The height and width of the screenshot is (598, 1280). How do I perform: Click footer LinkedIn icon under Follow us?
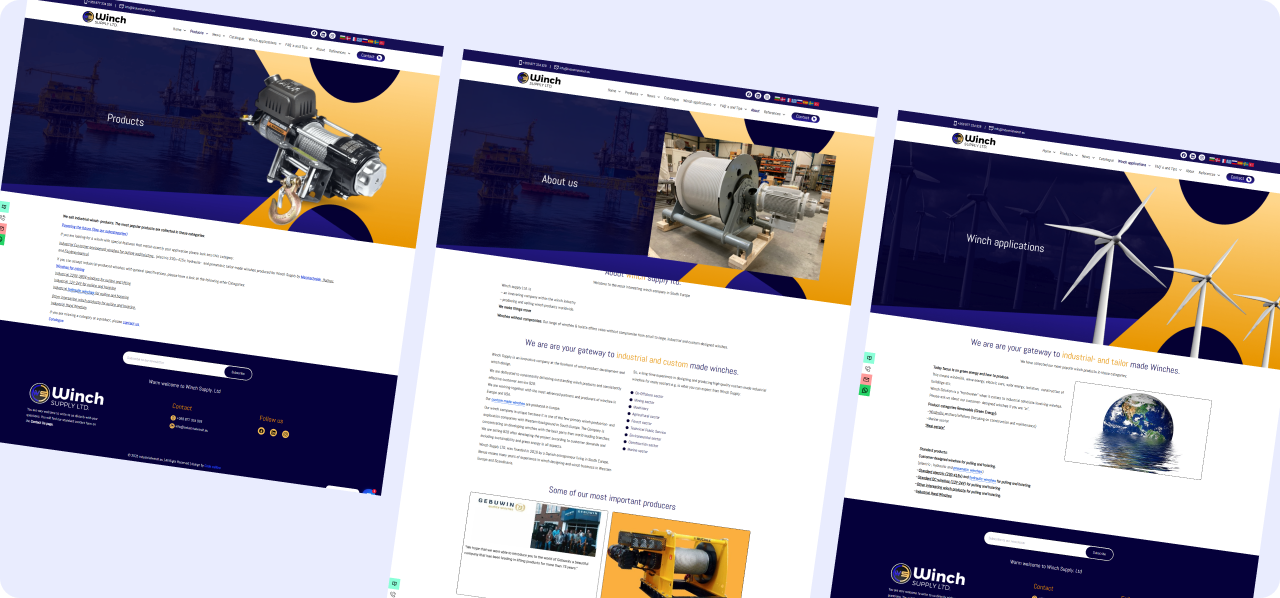tap(273, 432)
